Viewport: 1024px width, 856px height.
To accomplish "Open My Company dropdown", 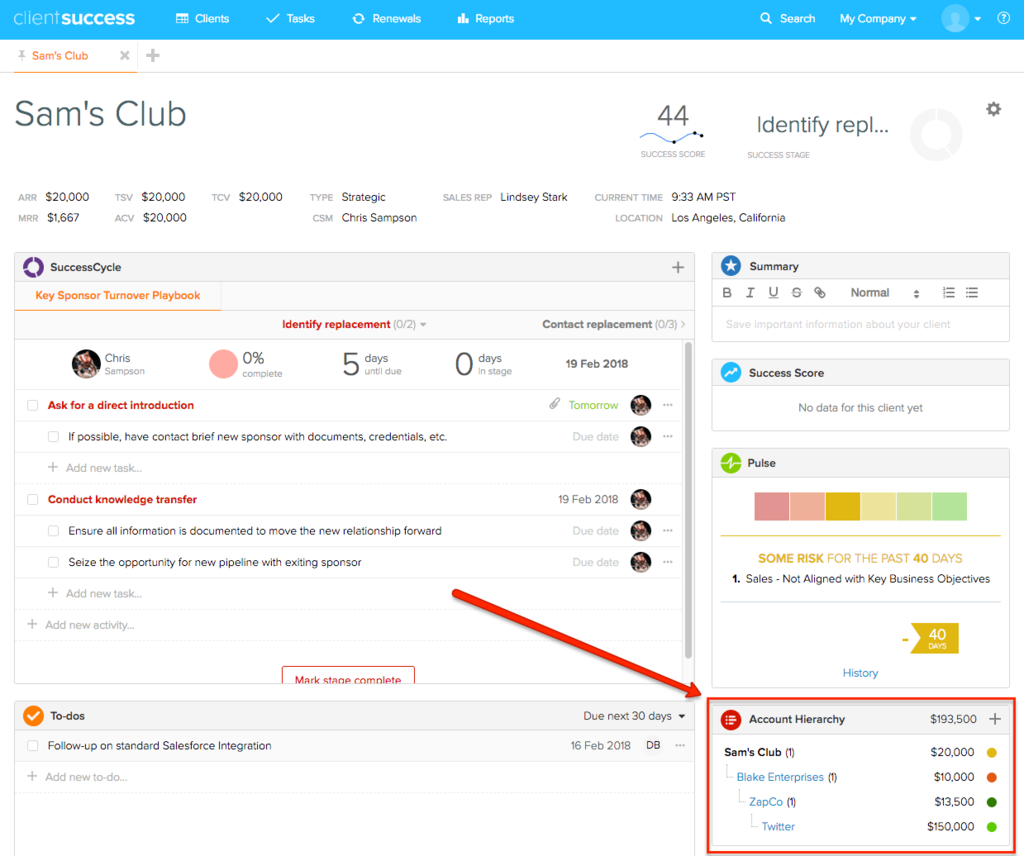I will click(878, 18).
